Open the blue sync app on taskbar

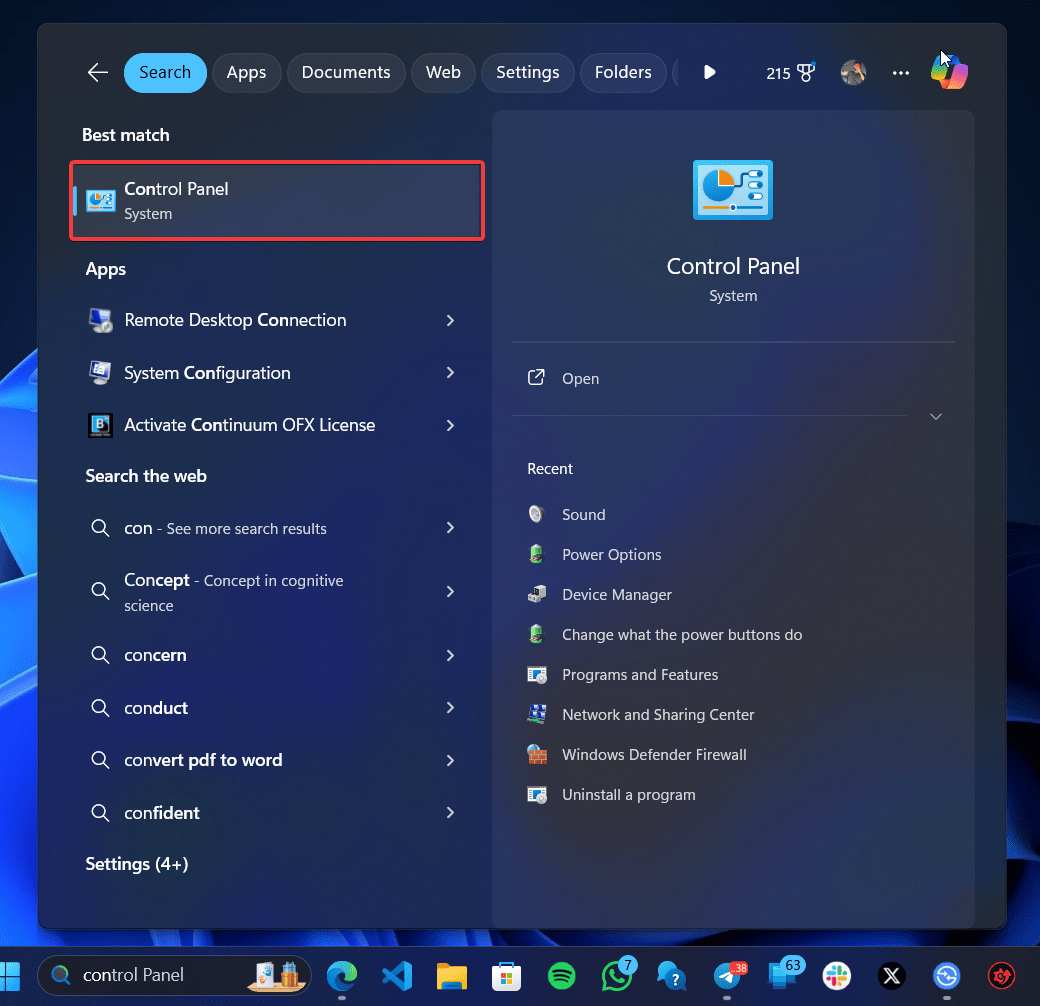[946, 976]
